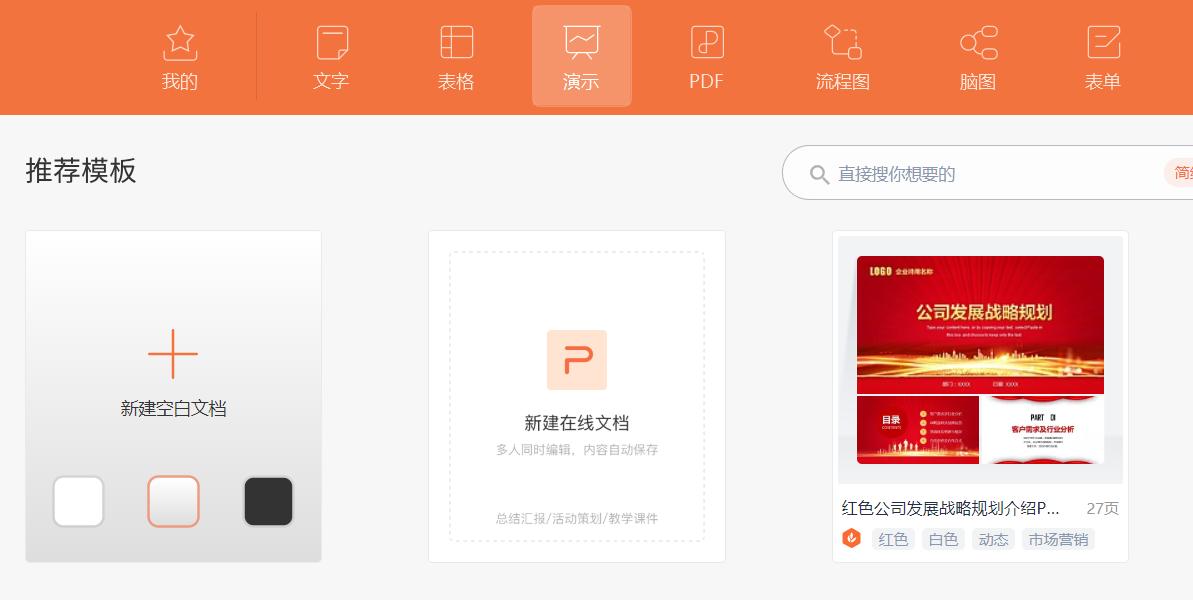Screen dimensions: 1193x600
Task: Select the dark theme swatch
Action: point(268,501)
